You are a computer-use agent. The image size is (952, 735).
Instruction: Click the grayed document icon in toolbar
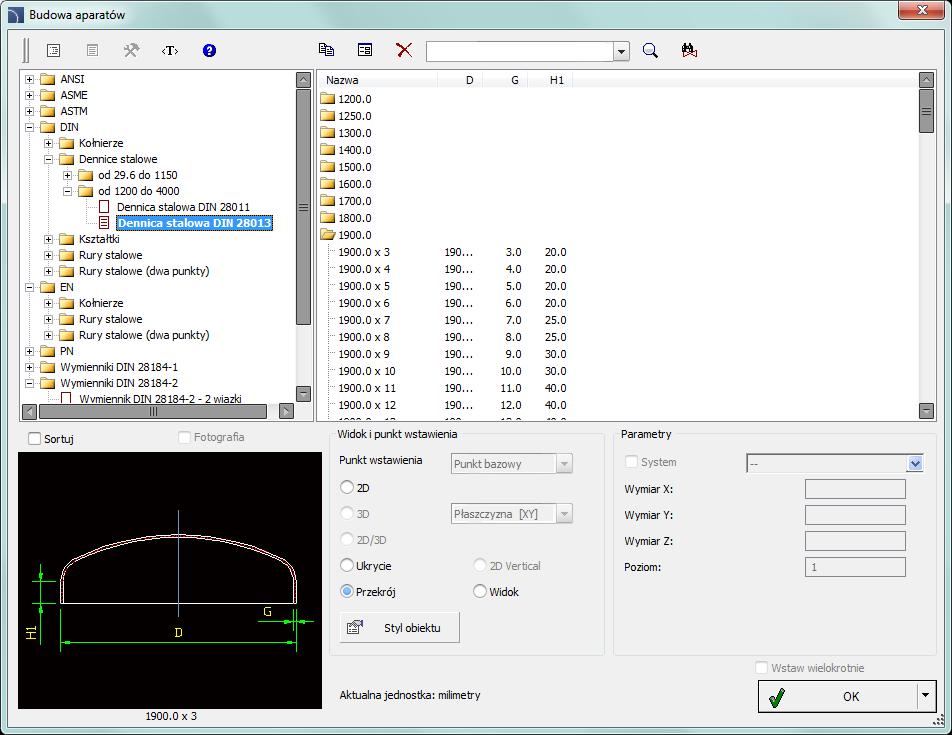(92, 50)
